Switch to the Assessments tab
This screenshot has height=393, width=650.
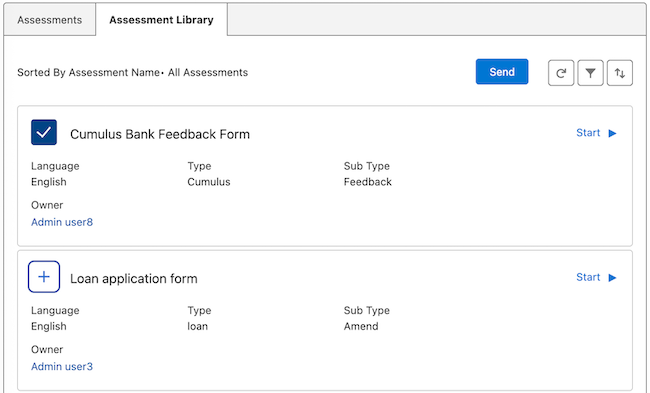[50, 20]
